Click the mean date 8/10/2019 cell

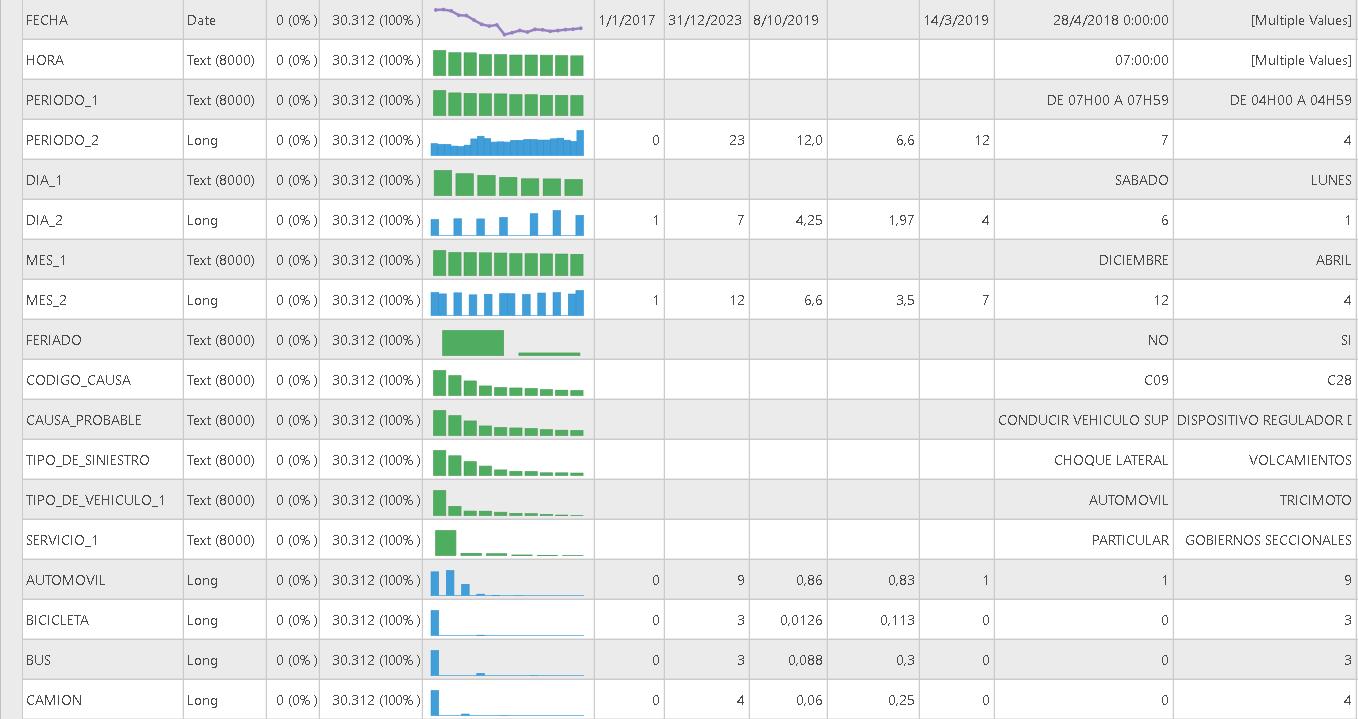786,20
